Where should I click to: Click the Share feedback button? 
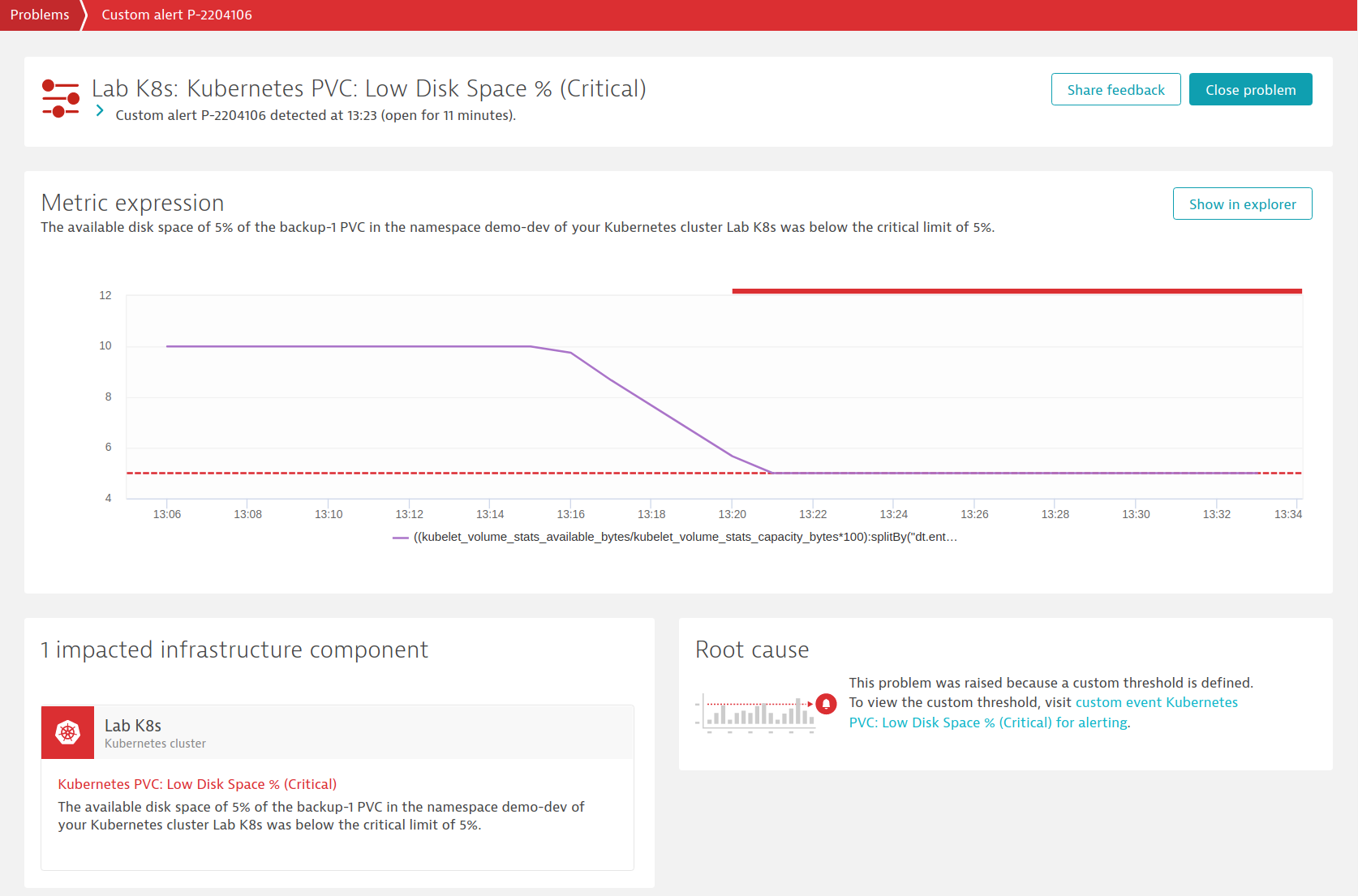pyautogui.click(x=1115, y=89)
